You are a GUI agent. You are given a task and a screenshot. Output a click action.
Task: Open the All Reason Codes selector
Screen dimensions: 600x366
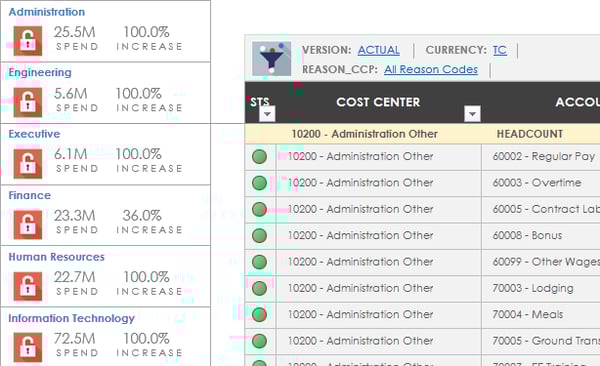coord(431,69)
